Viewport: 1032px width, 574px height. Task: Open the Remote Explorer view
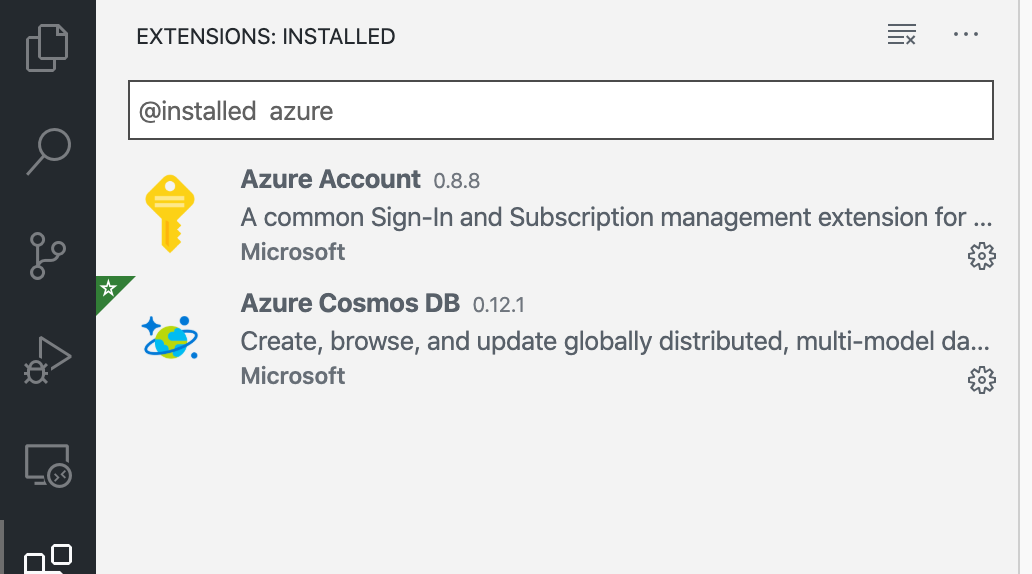(48, 465)
